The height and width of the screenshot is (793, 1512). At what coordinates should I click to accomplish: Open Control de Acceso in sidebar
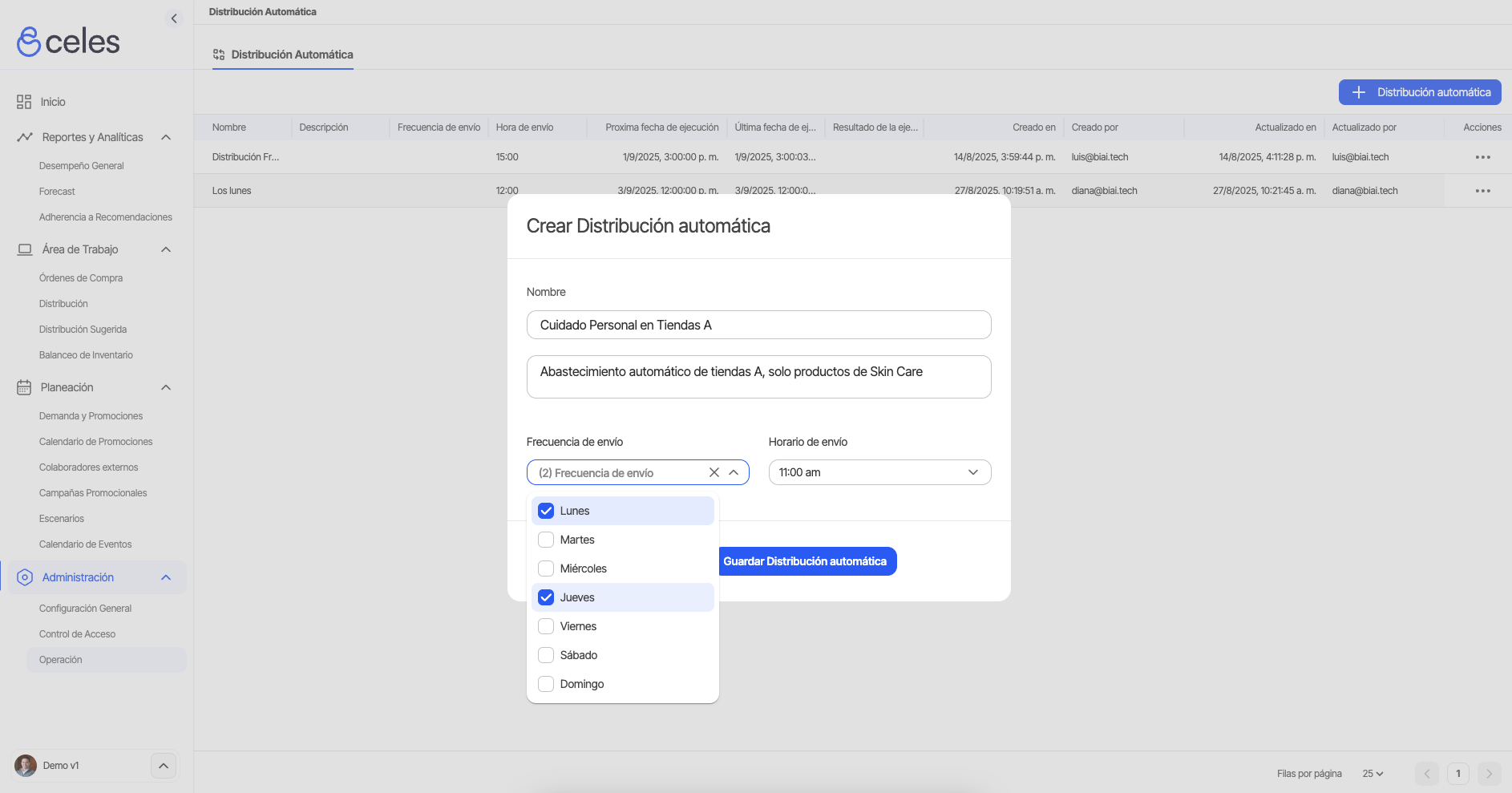tap(77, 634)
